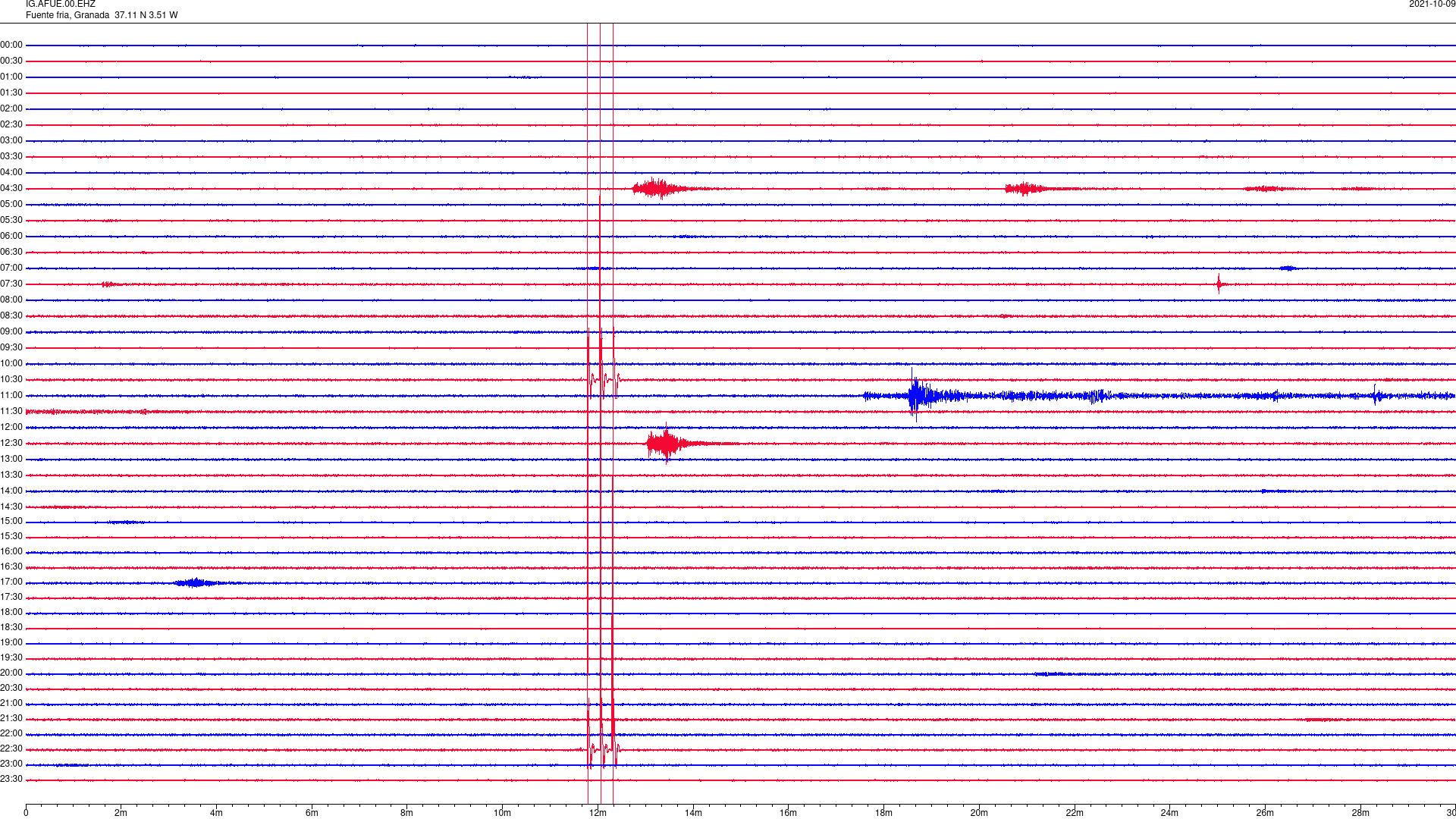
Task: Click the 00:00 time row label
Action: tap(11, 45)
